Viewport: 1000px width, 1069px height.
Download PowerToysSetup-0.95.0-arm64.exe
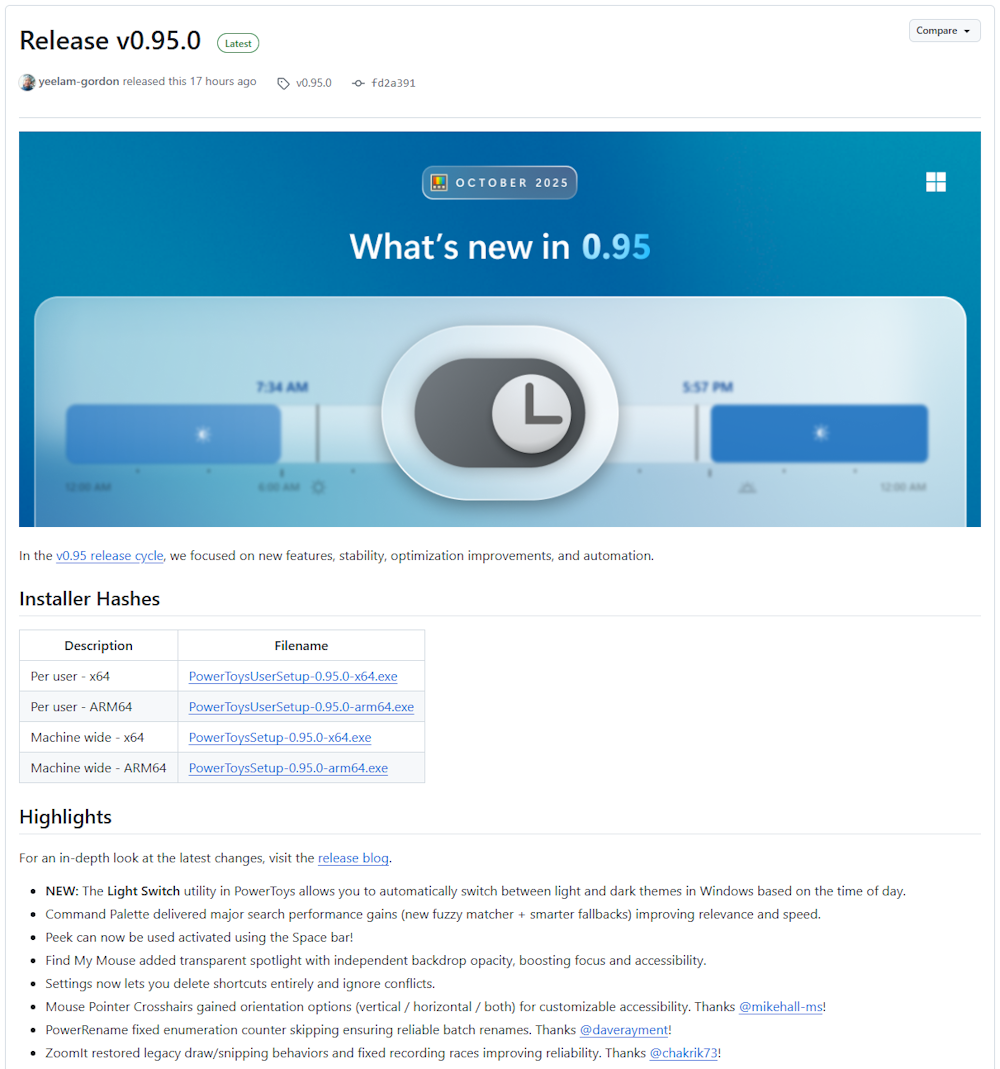click(x=288, y=768)
